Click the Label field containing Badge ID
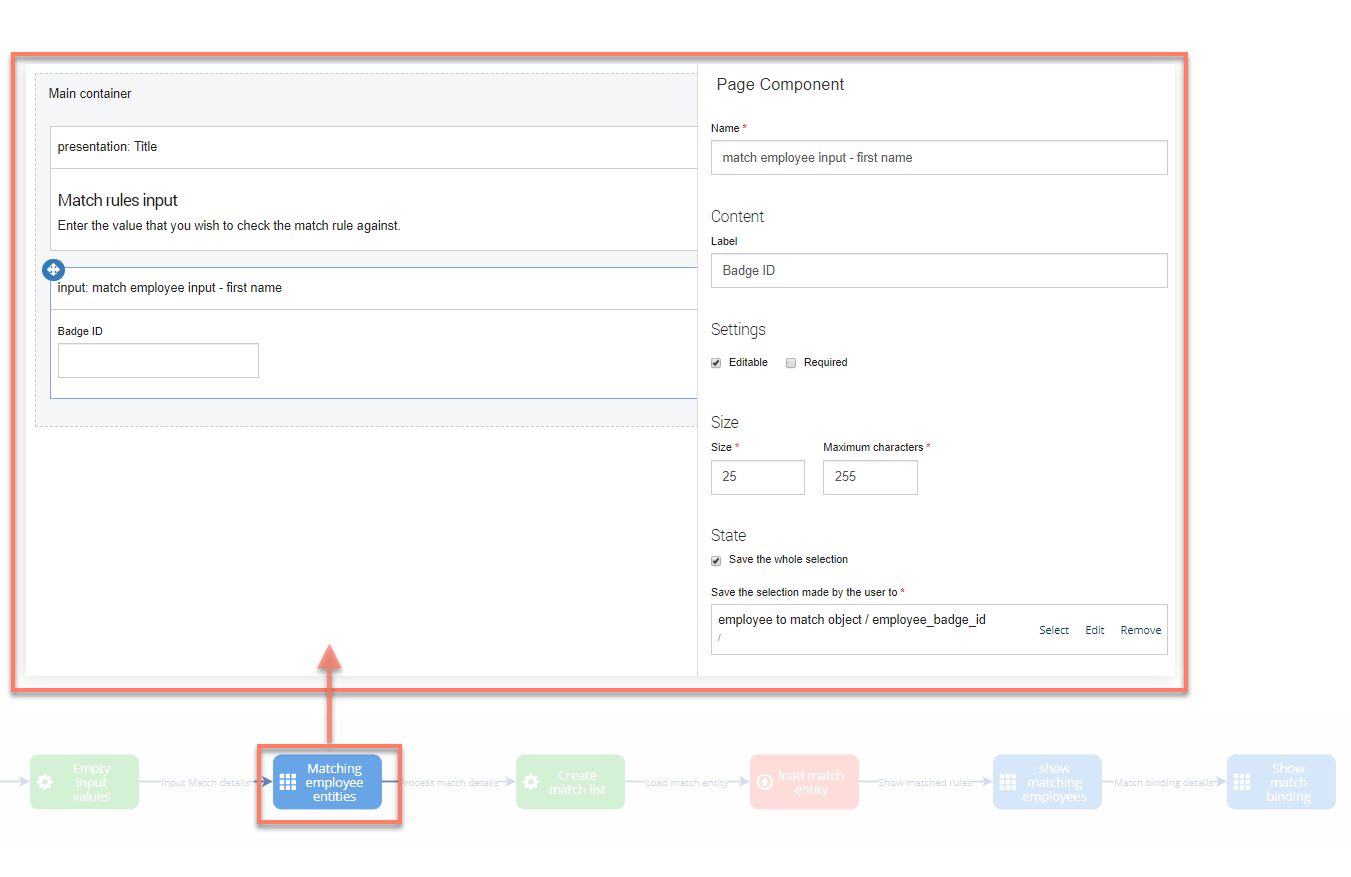 pos(938,270)
